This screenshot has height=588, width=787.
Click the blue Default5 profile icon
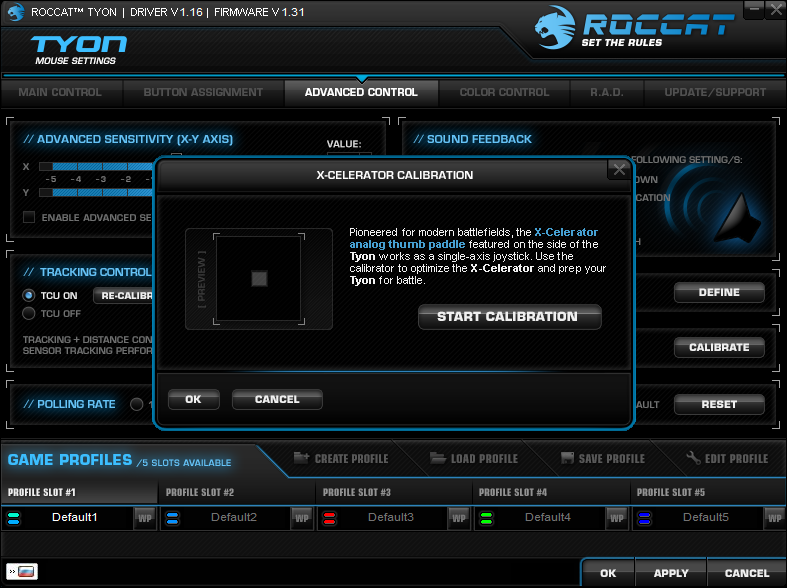click(x=644, y=518)
